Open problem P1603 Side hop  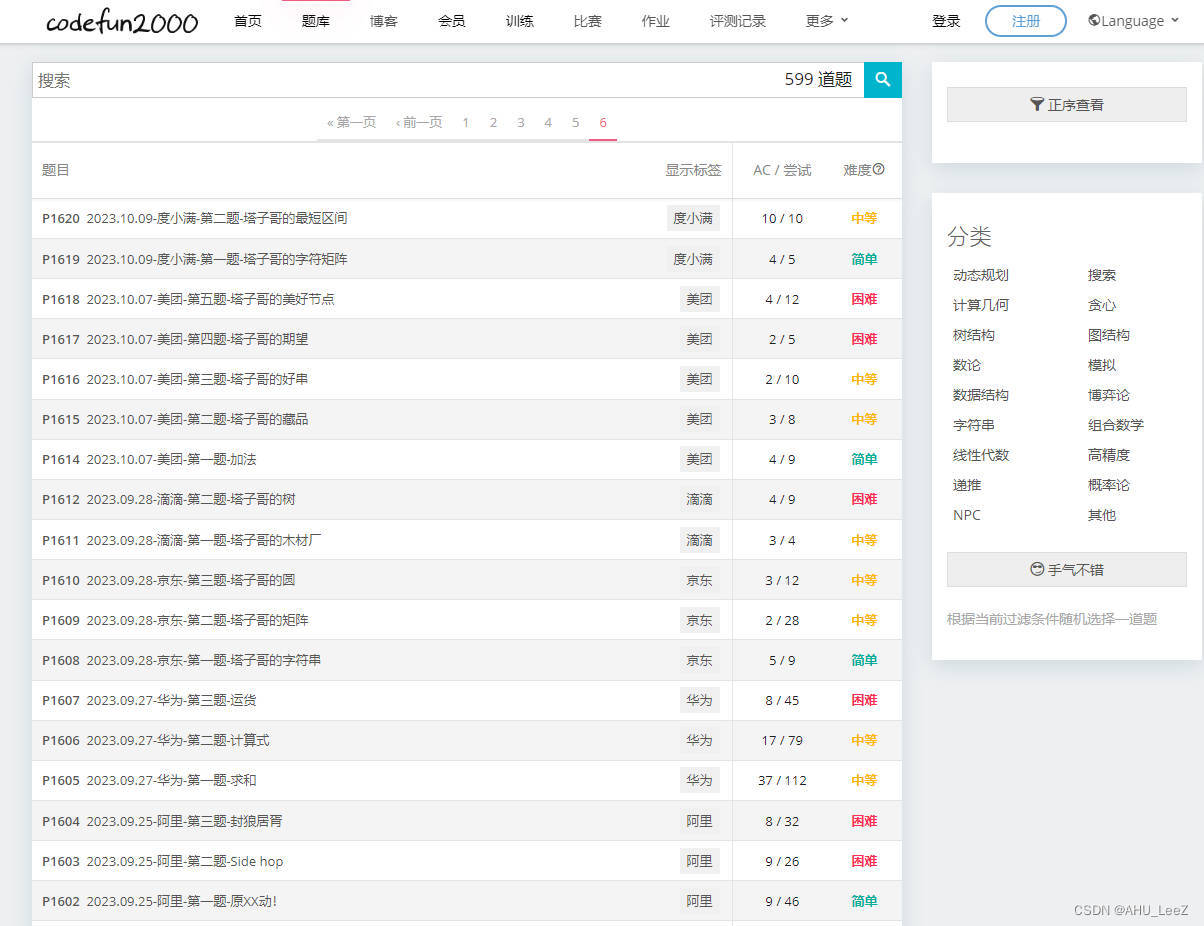[x=163, y=861]
